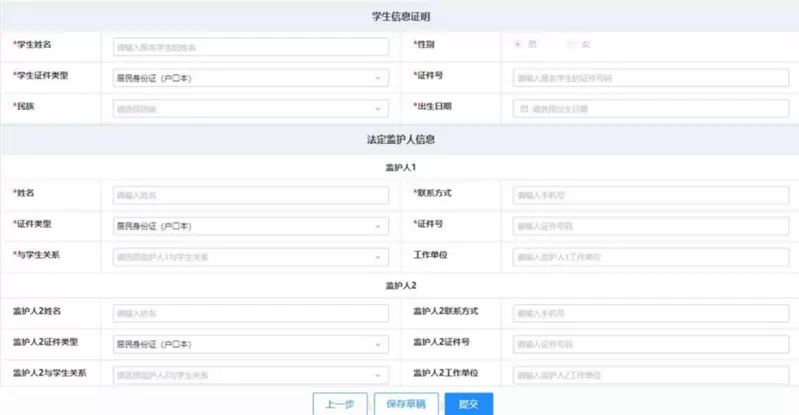Open the 监护人2证件类型 dropdown
The image size is (799, 415).
coord(248,343)
